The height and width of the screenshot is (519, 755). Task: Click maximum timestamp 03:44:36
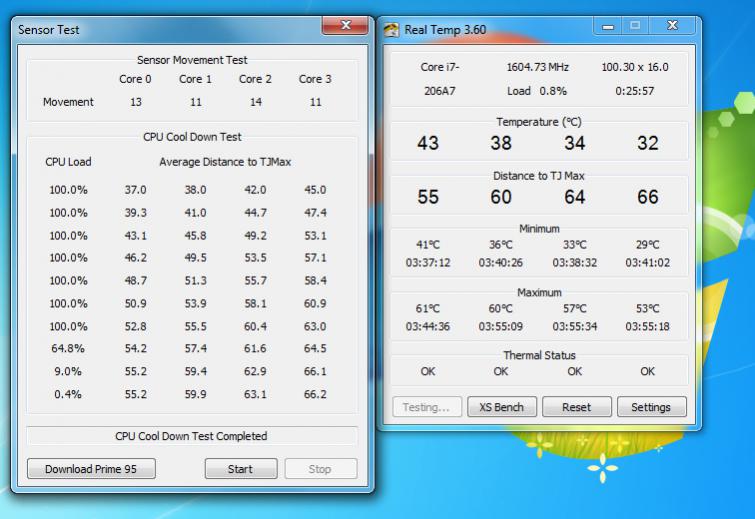point(428,326)
